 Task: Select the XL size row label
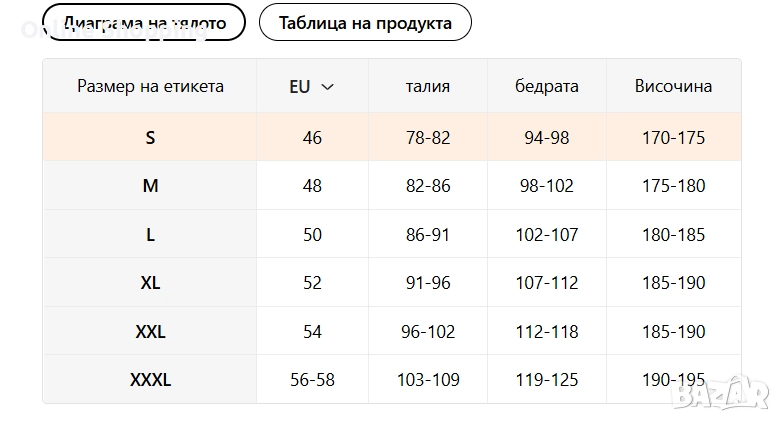(x=150, y=283)
